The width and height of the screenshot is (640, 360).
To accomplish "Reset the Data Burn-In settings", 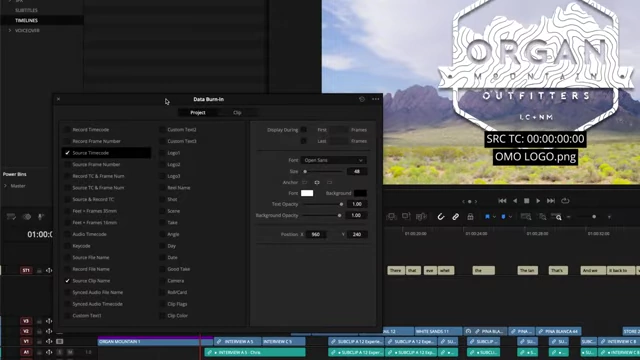I will click(362, 99).
